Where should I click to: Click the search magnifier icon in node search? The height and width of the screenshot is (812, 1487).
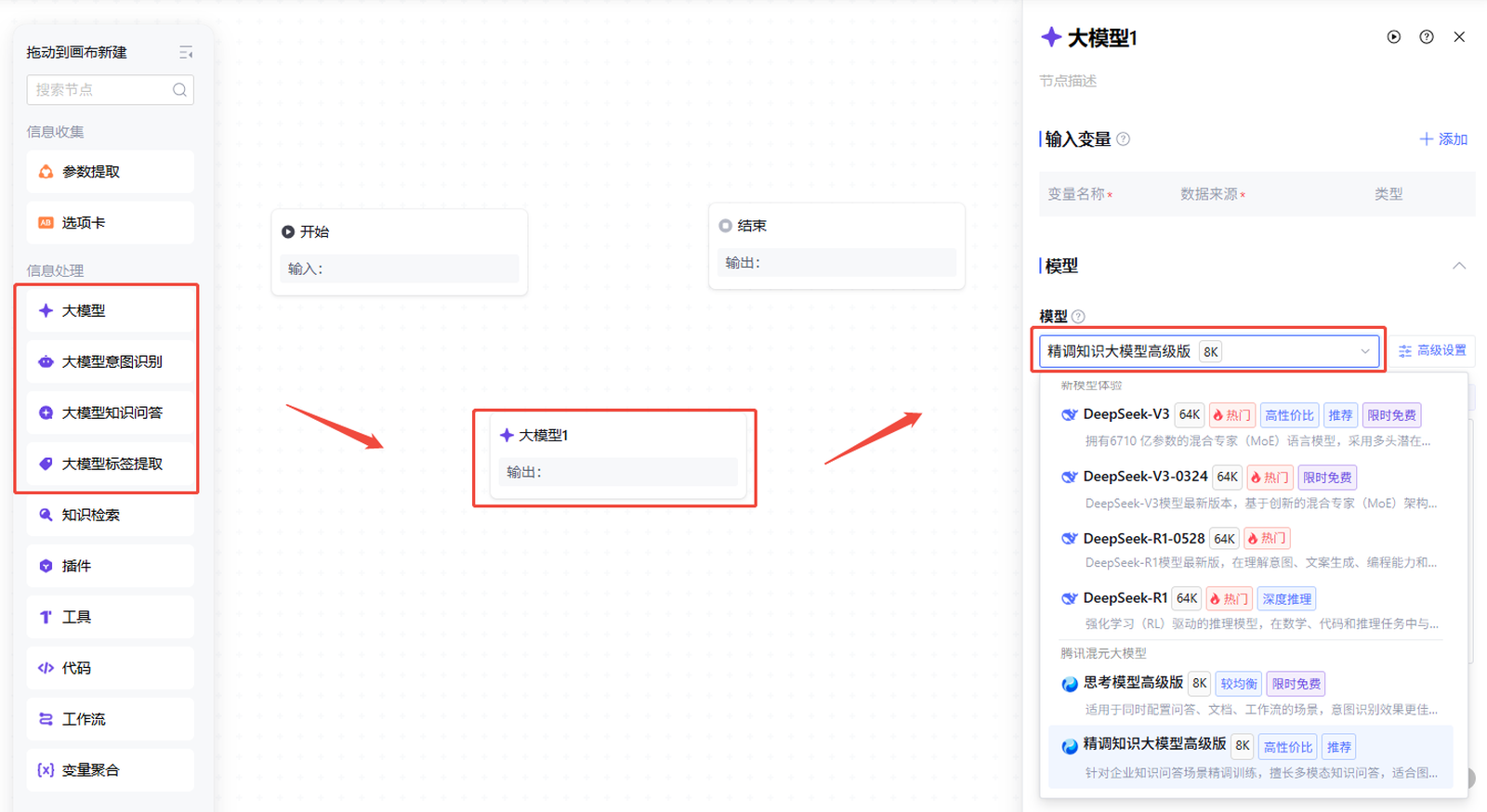179,90
